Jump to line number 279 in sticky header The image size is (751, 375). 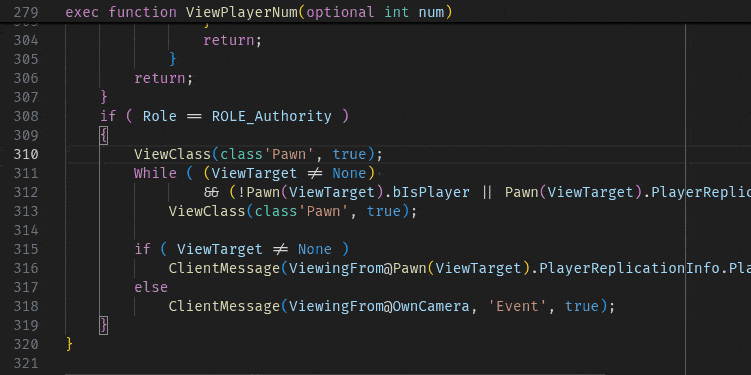click(x=26, y=12)
